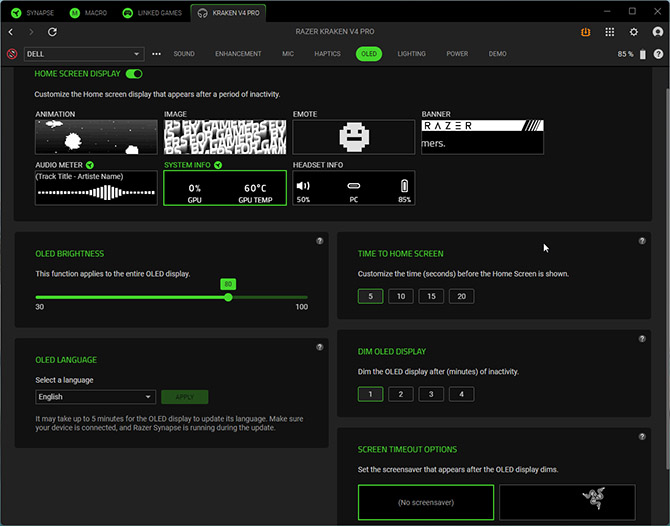Click the battery status icon

pos(642,54)
